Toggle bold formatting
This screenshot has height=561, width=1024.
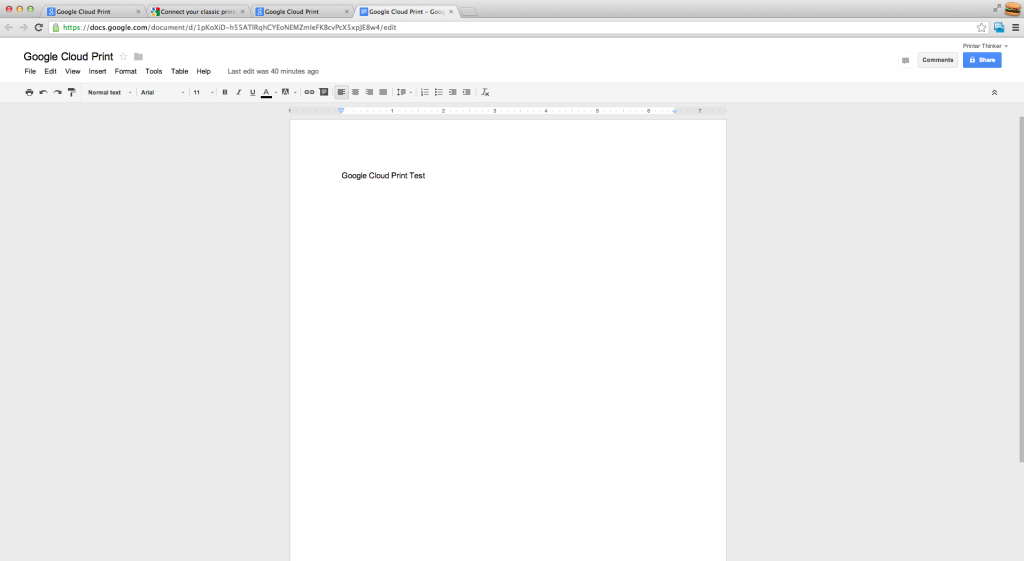[x=224, y=92]
